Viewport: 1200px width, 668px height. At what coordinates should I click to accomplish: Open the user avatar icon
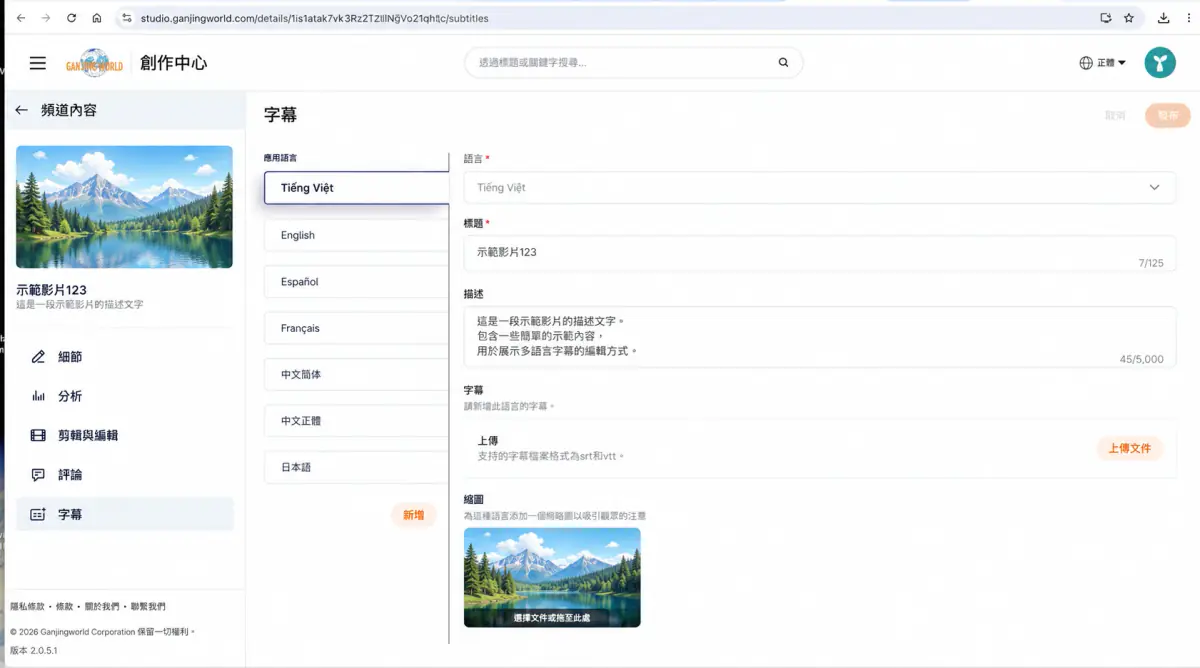click(x=1160, y=63)
